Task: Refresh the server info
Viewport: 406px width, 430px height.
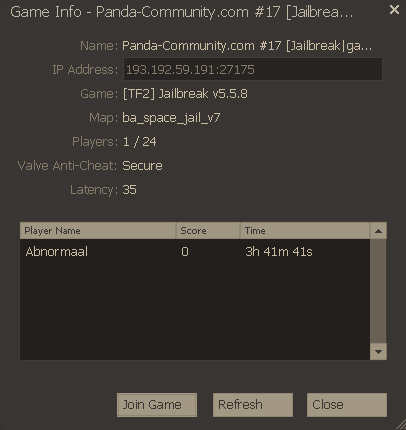Action: pos(253,405)
